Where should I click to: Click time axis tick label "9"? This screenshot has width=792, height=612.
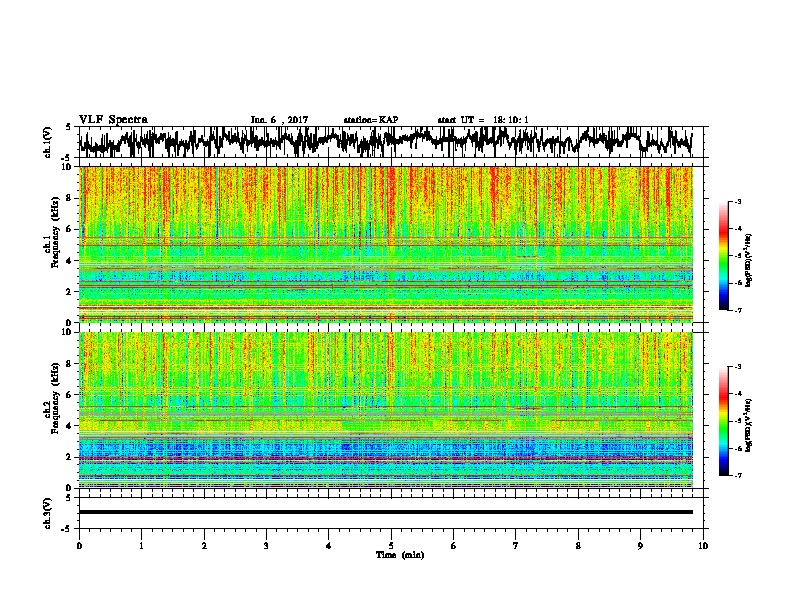click(x=640, y=546)
